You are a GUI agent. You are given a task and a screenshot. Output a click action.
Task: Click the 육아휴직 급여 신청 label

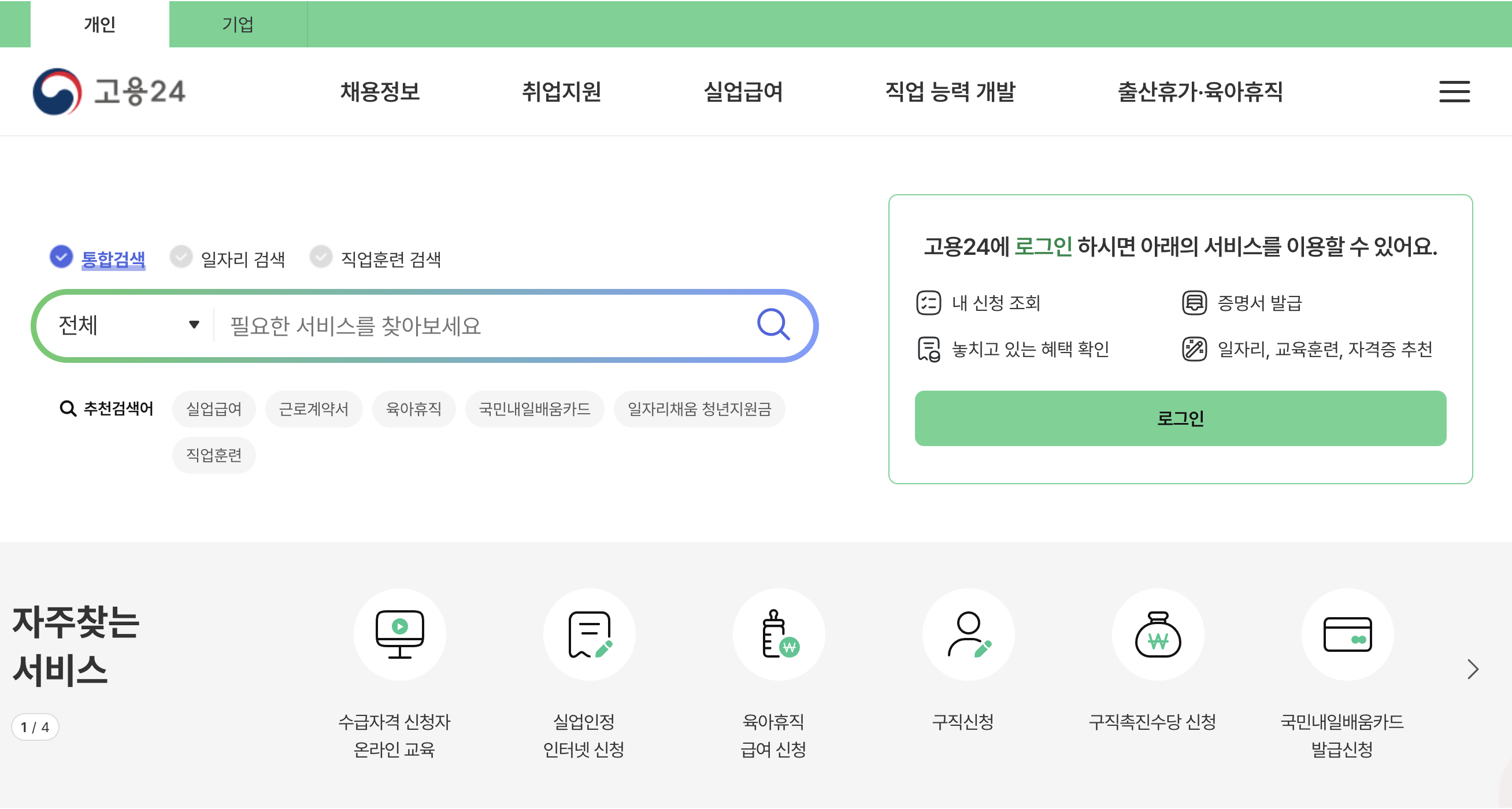point(773,735)
